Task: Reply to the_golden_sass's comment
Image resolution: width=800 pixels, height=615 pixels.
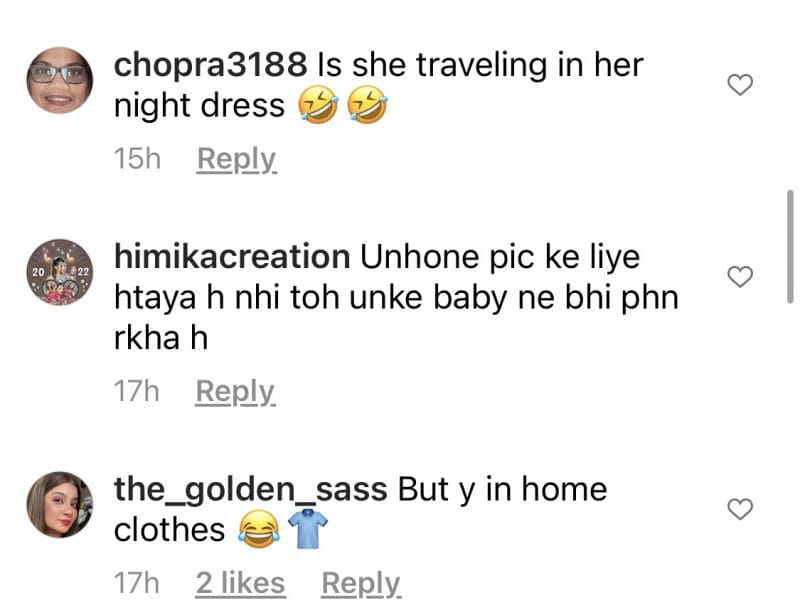Action: (x=361, y=583)
